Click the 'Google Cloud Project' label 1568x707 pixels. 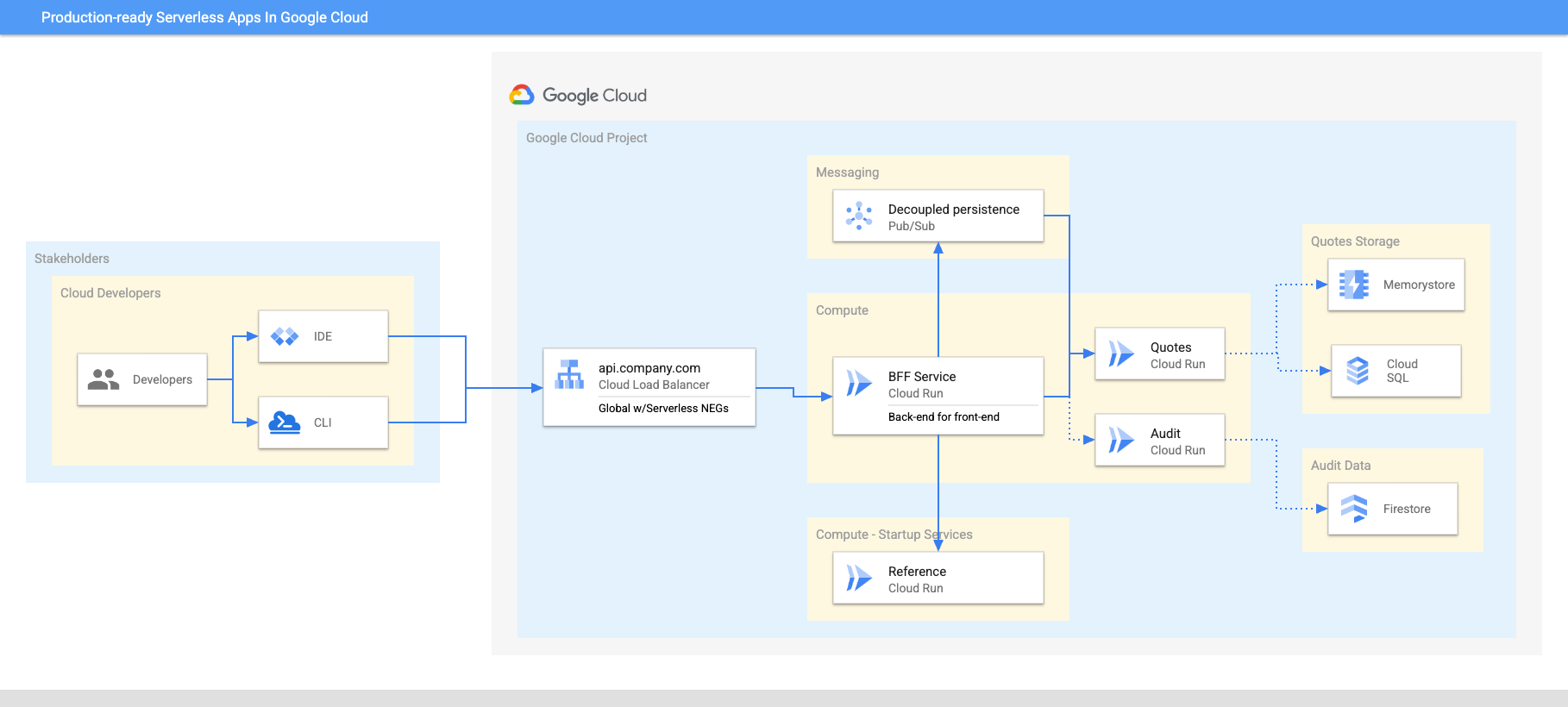586,138
